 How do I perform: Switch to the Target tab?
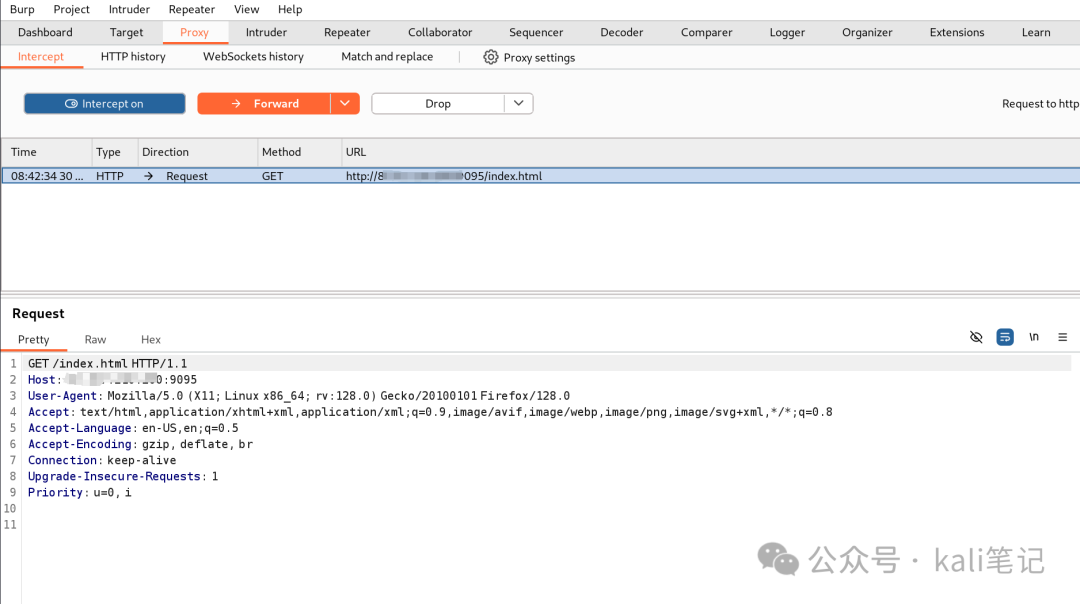tap(126, 32)
